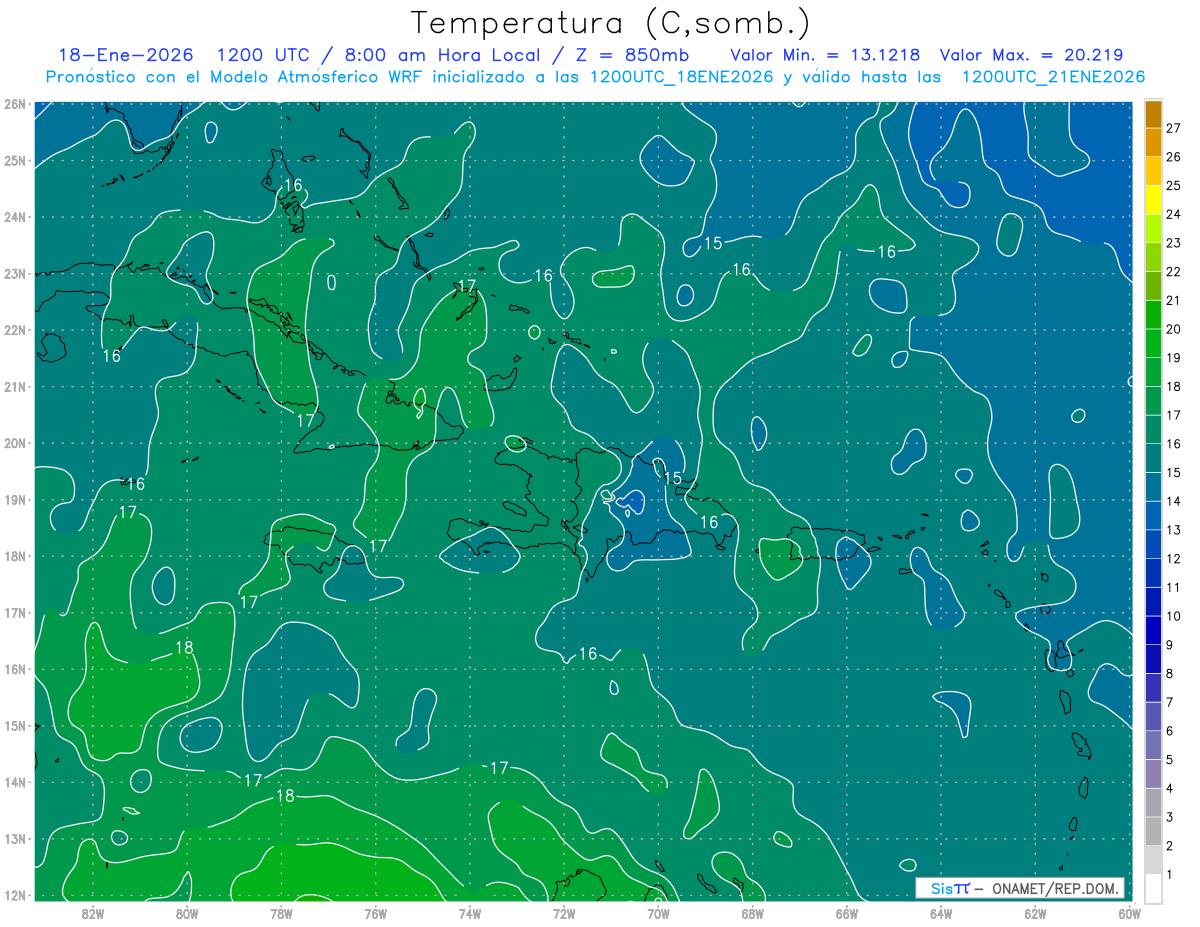Click the '25' label on the color scale
Viewport: 1200px width, 927px height.
tap(1174, 186)
